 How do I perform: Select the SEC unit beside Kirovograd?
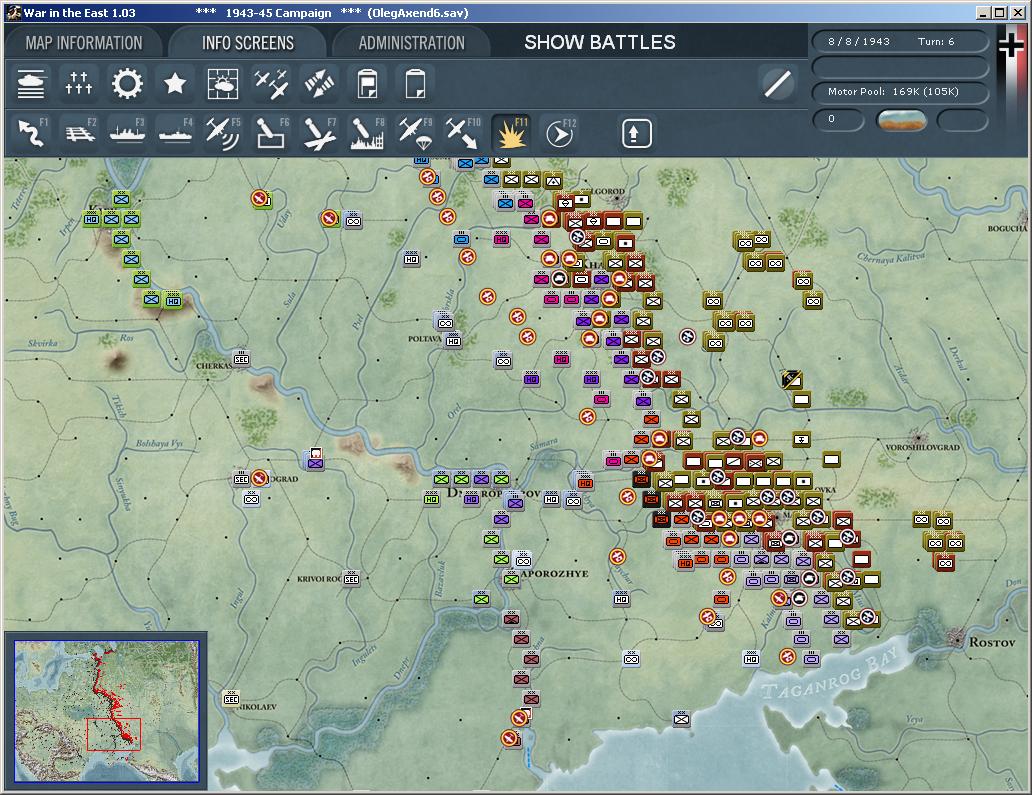(242, 478)
